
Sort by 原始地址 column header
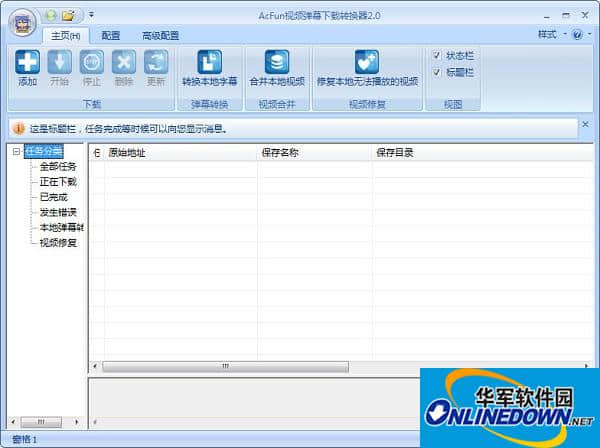[x=181, y=153]
